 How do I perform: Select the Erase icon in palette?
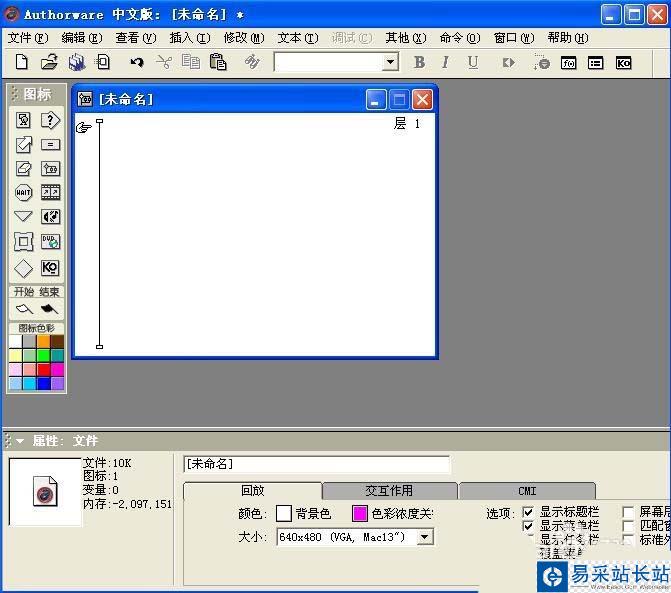23,169
